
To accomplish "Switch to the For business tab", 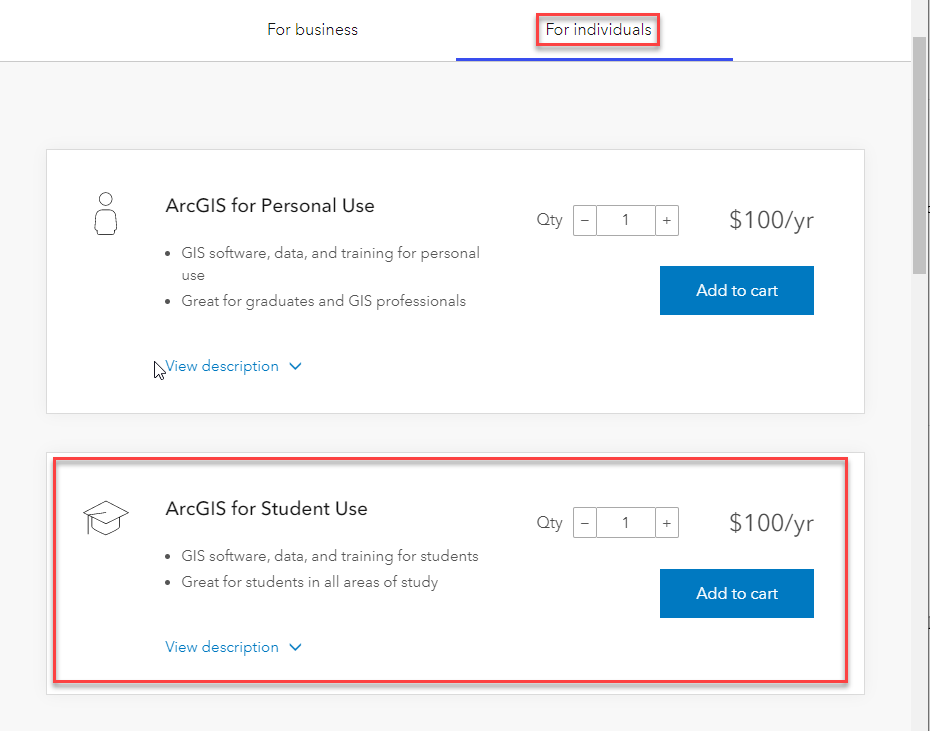I will (312, 30).
